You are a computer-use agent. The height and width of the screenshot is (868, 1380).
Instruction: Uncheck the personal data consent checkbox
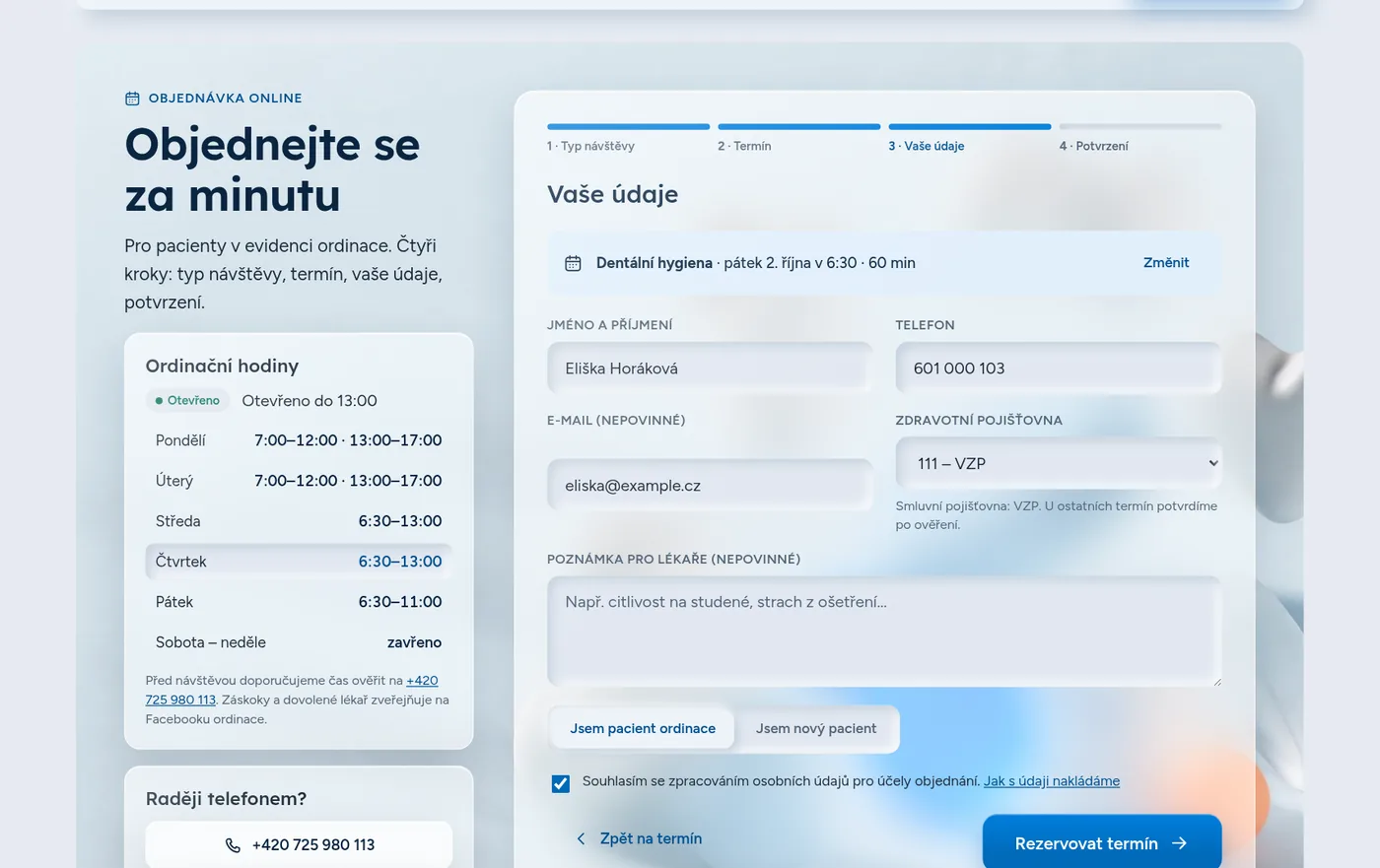coord(561,783)
